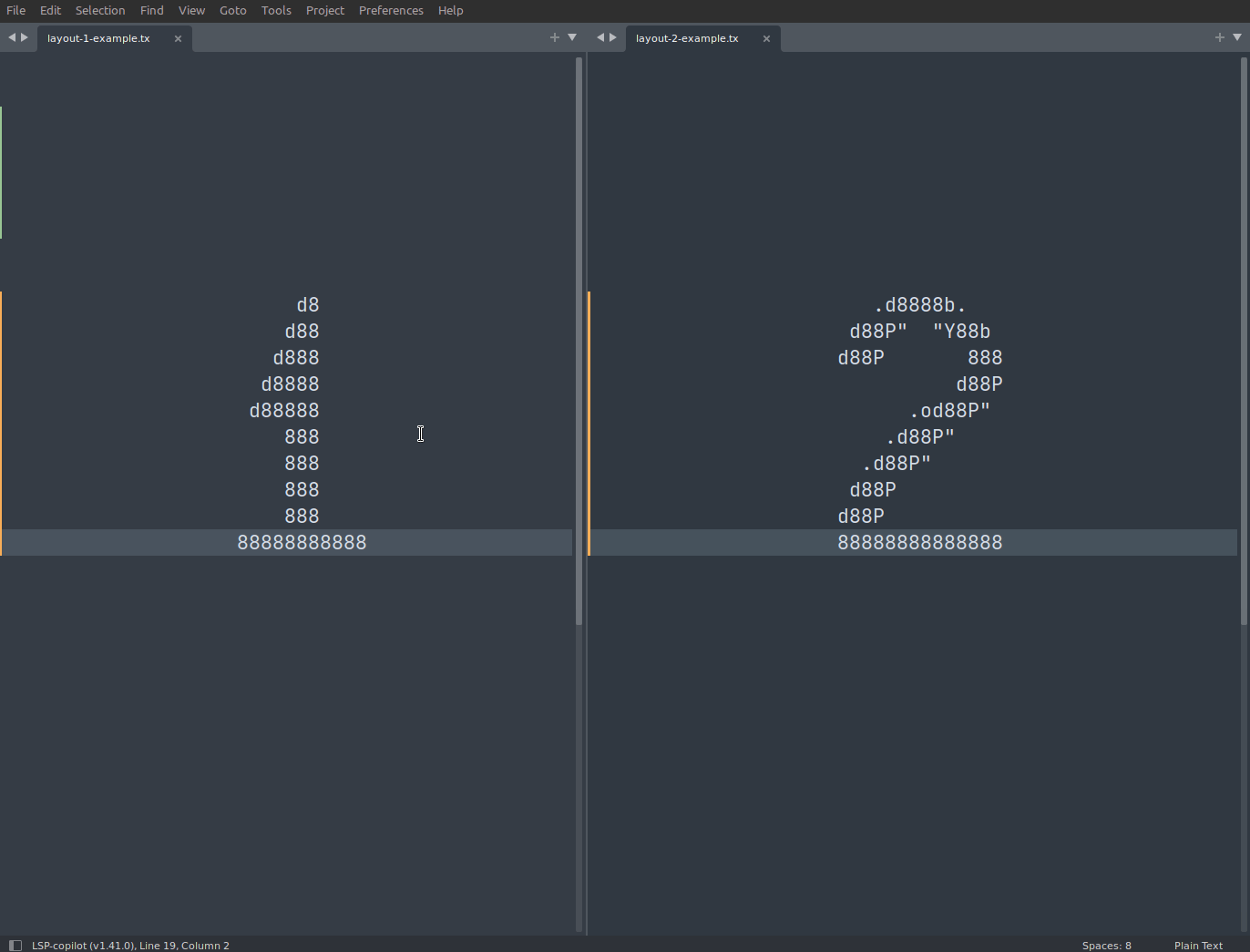
Task: Open the Goto menu
Action: (232, 10)
